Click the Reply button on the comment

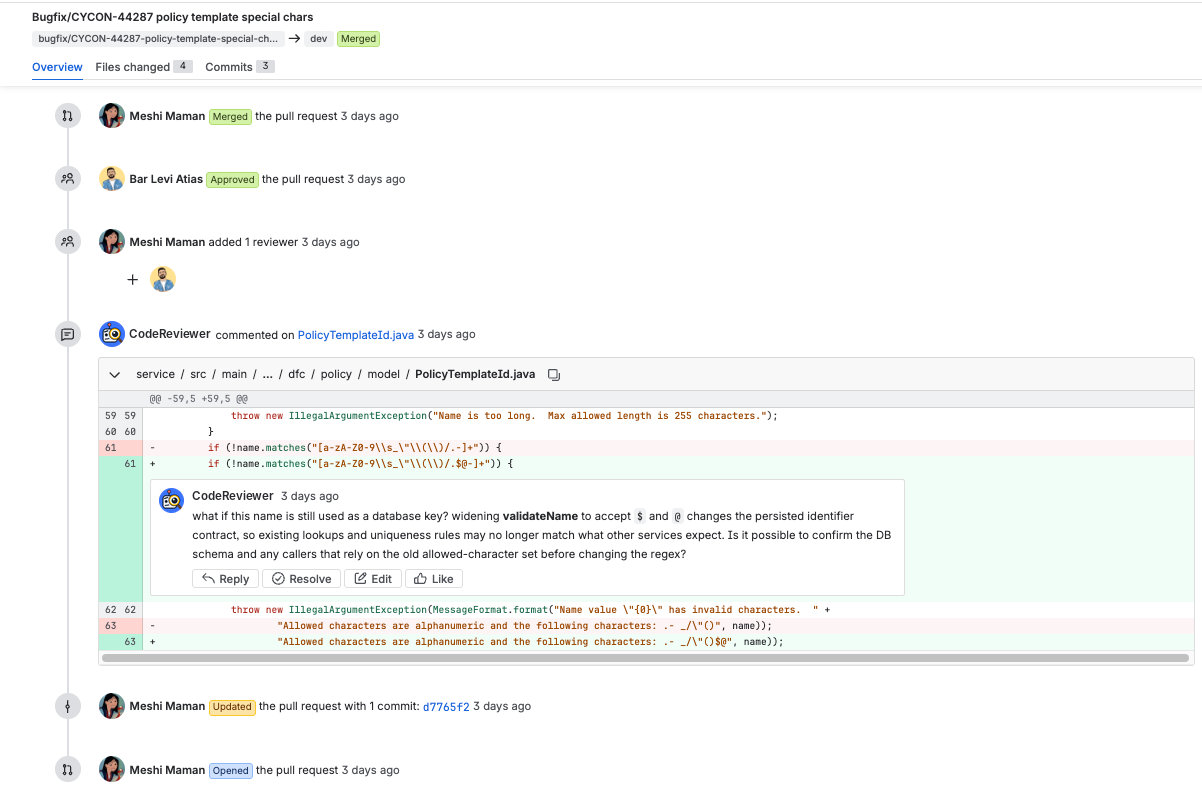[225, 579]
